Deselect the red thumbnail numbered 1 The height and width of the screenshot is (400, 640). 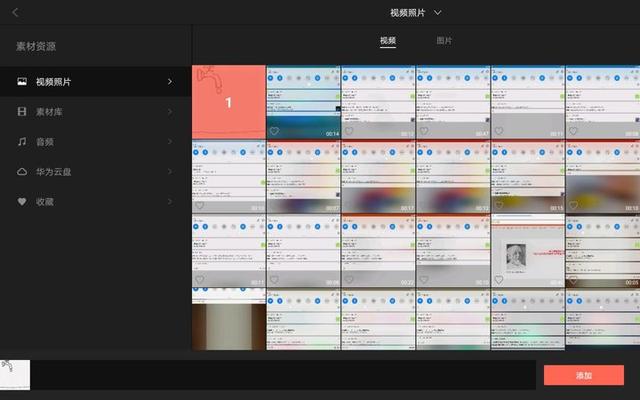tap(228, 102)
